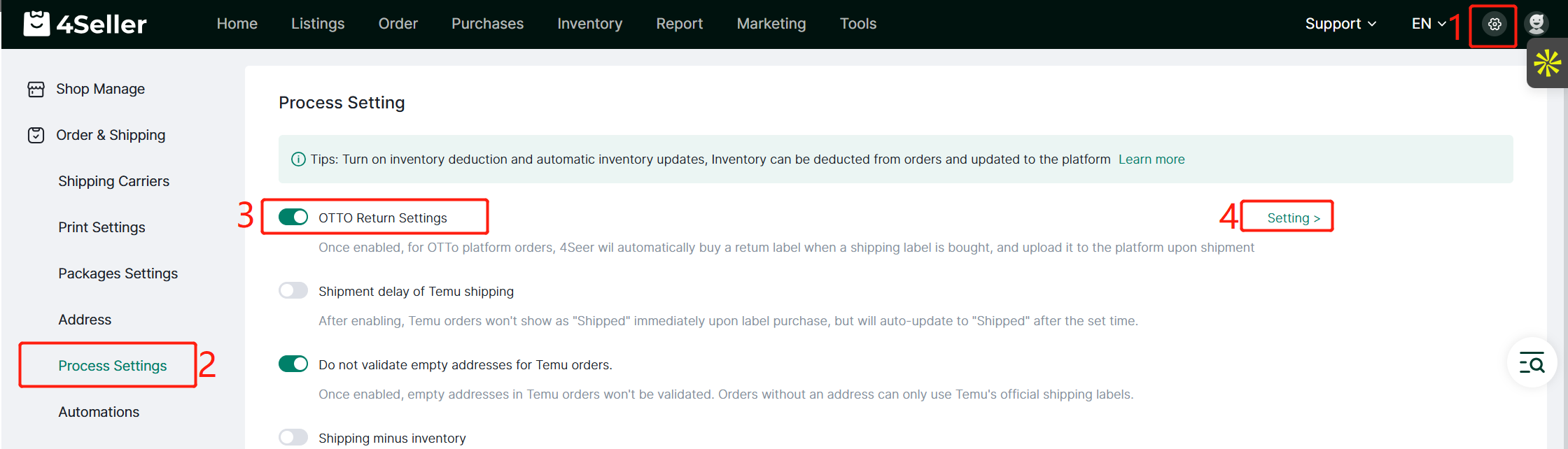Click the search list floating icon
The image size is (1568, 449).
(x=1532, y=363)
